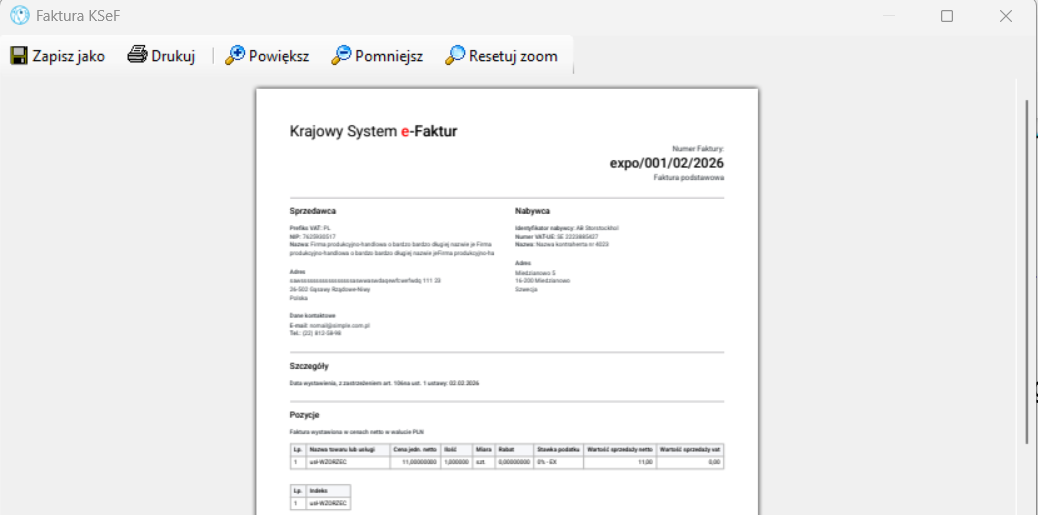Select invoice number expo/001/02/2026
The image size is (1038, 515).
[667, 164]
